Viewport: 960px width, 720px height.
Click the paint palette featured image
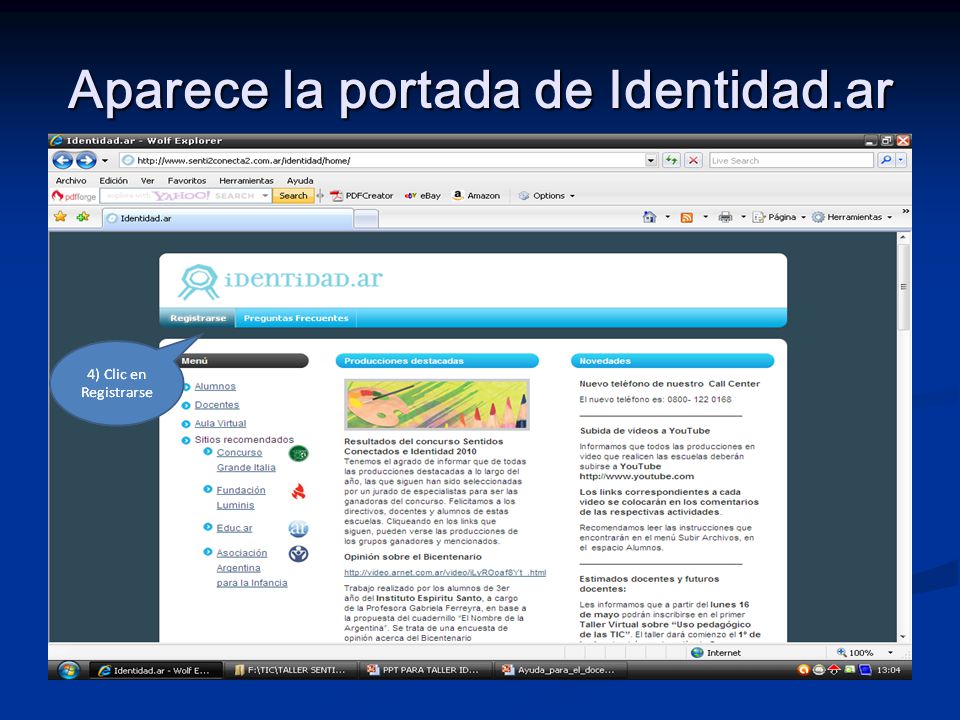[x=437, y=404]
